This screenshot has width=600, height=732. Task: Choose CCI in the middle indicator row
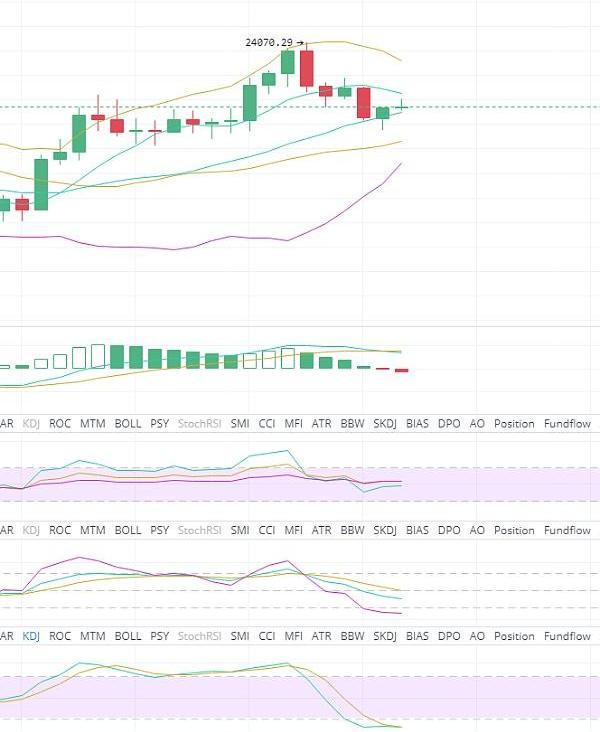[x=267, y=530]
